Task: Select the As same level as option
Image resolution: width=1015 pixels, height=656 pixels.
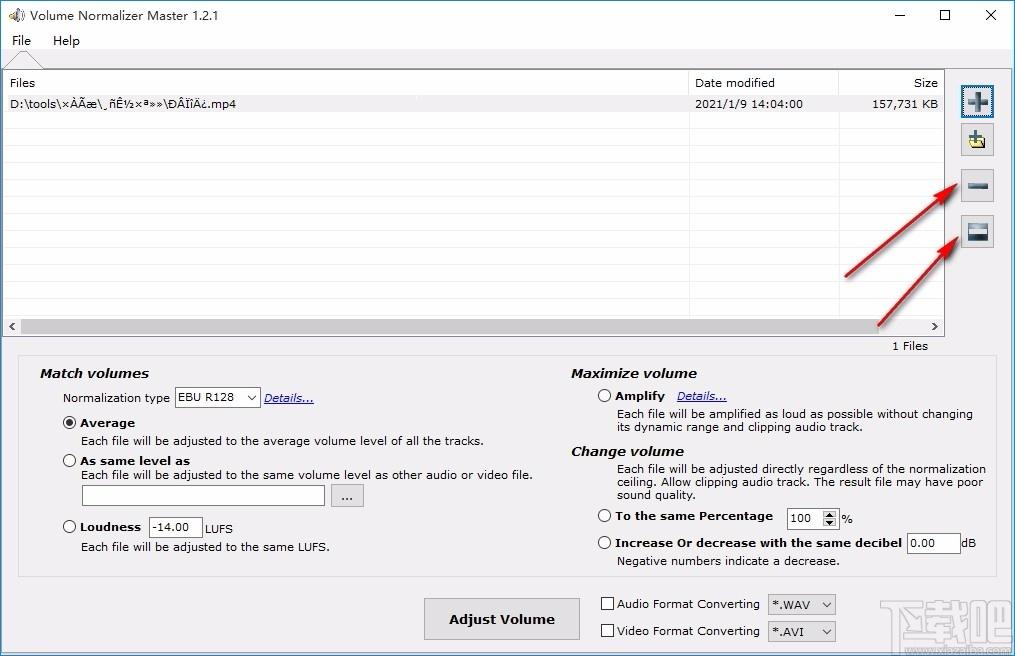Action: pyautogui.click(x=69, y=460)
